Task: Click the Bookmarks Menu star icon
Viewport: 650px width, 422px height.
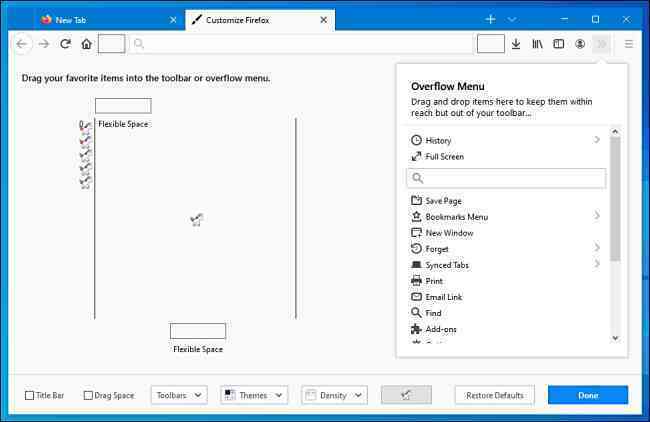Action: (x=416, y=216)
